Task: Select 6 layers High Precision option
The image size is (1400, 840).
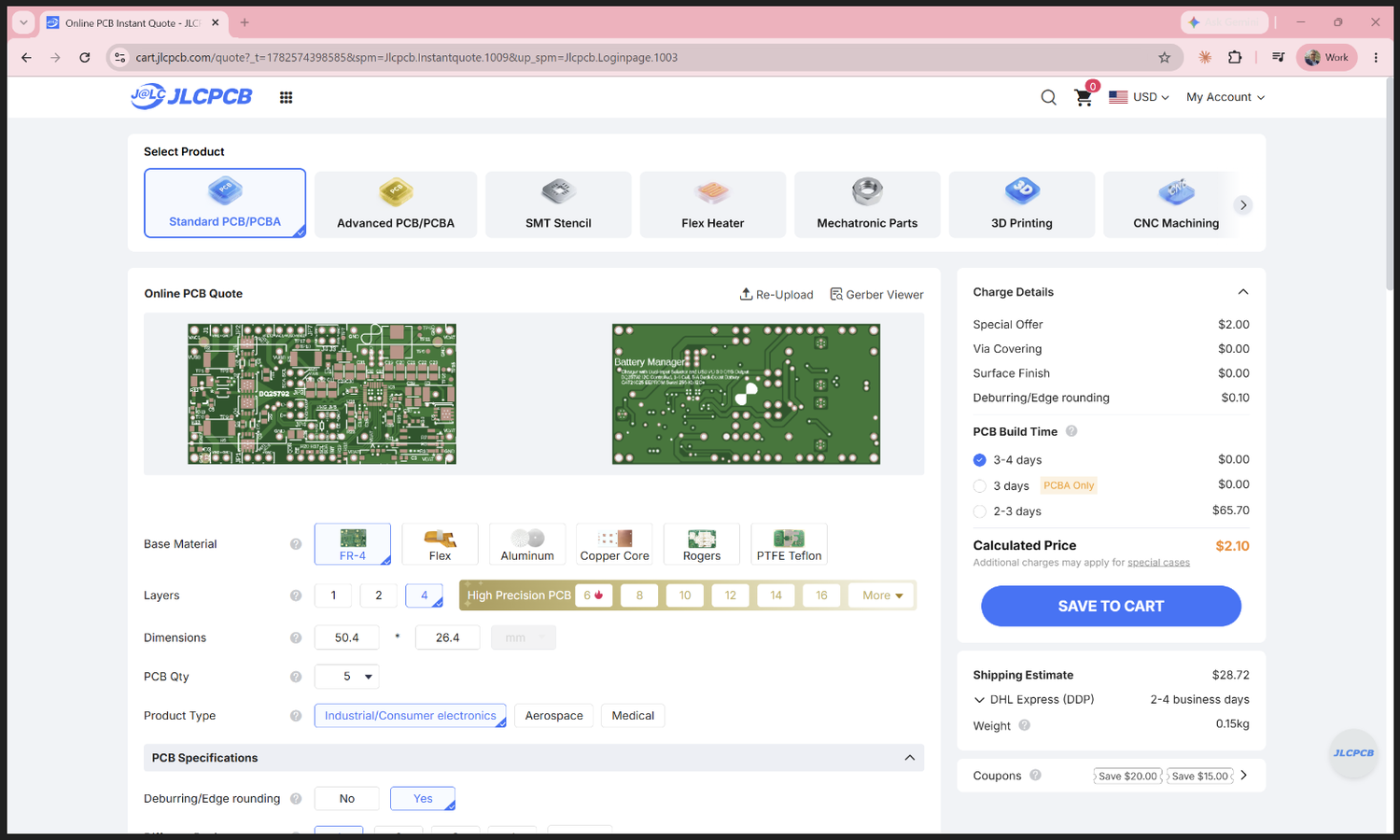Action: [x=594, y=595]
